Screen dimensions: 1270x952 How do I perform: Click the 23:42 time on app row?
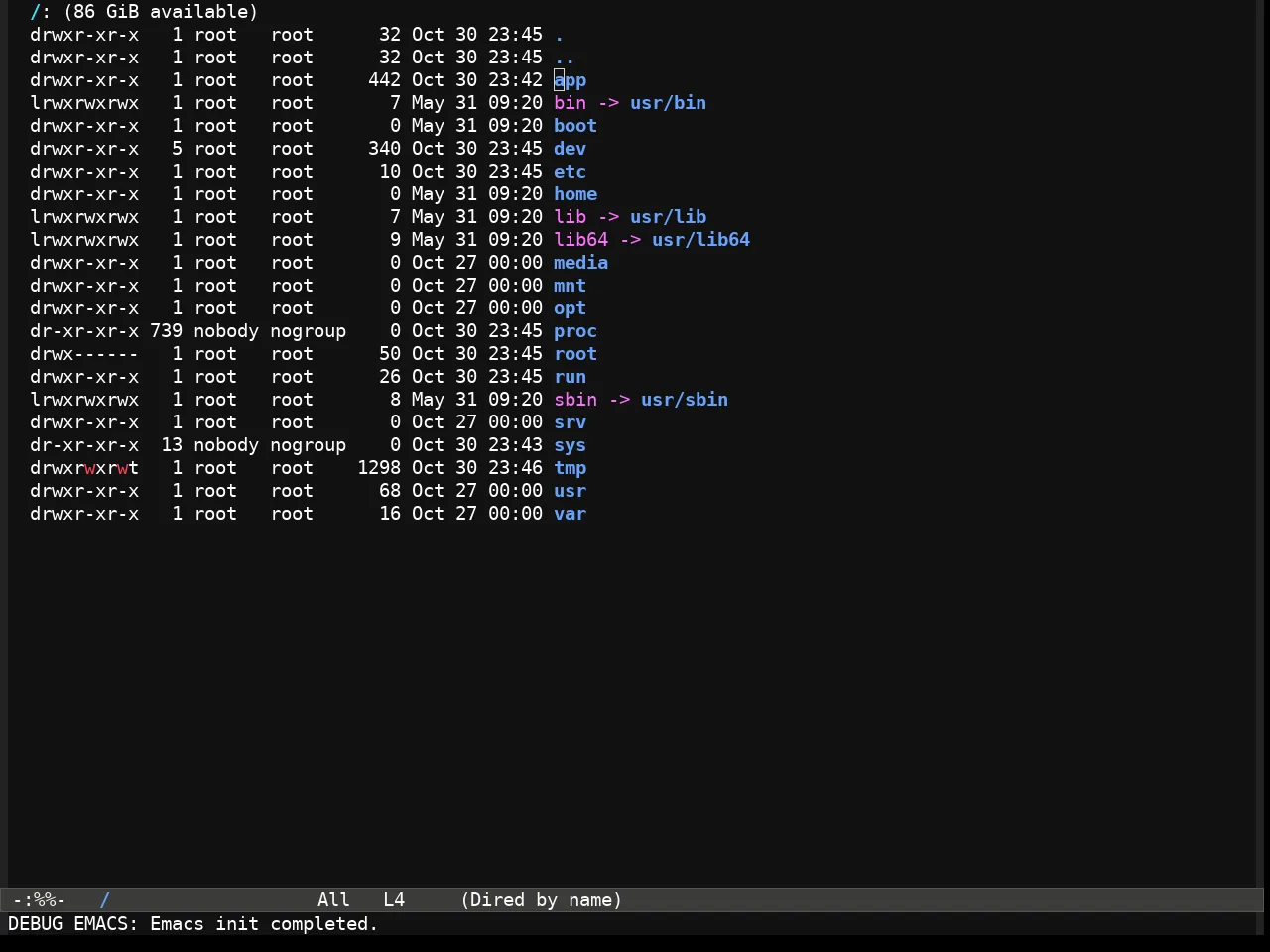(x=516, y=80)
